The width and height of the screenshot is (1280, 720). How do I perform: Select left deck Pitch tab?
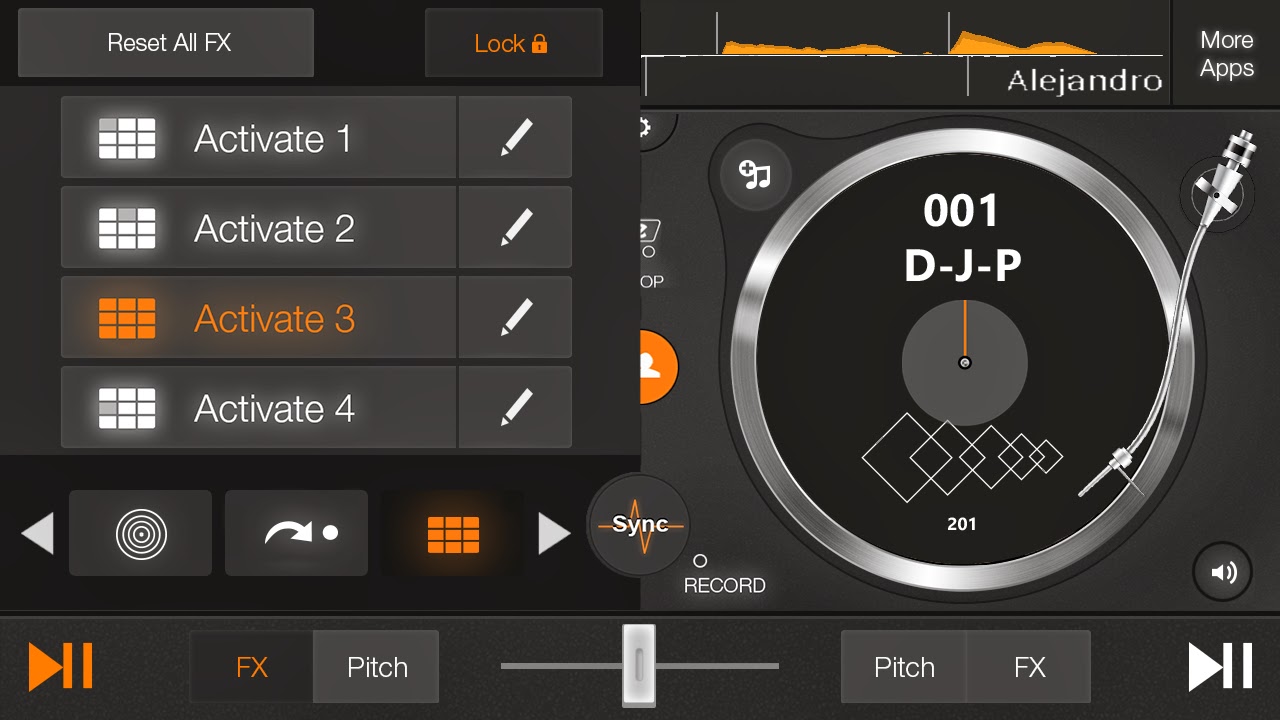coord(377,667)
